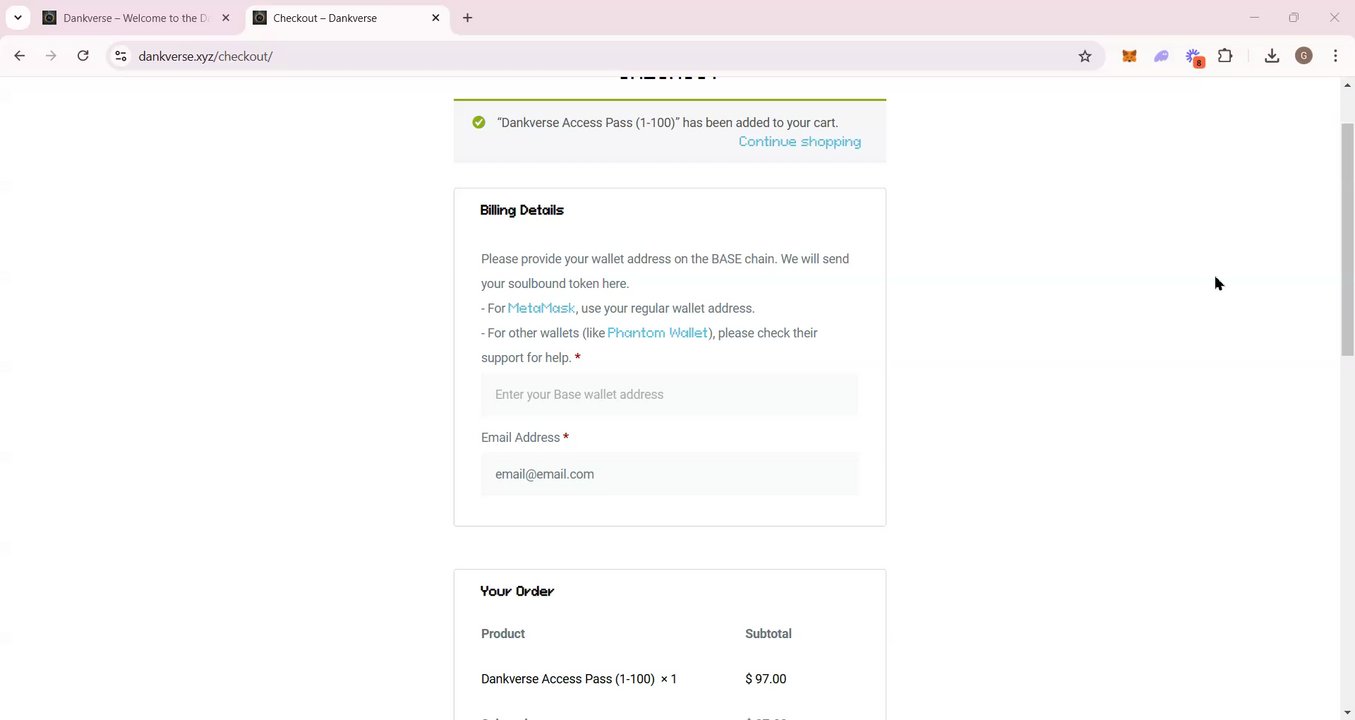The width and height of the screenshot is (1355, 720).
Task: Open a new browser tab
Action: pyautogui.click(x=467, y=17)
